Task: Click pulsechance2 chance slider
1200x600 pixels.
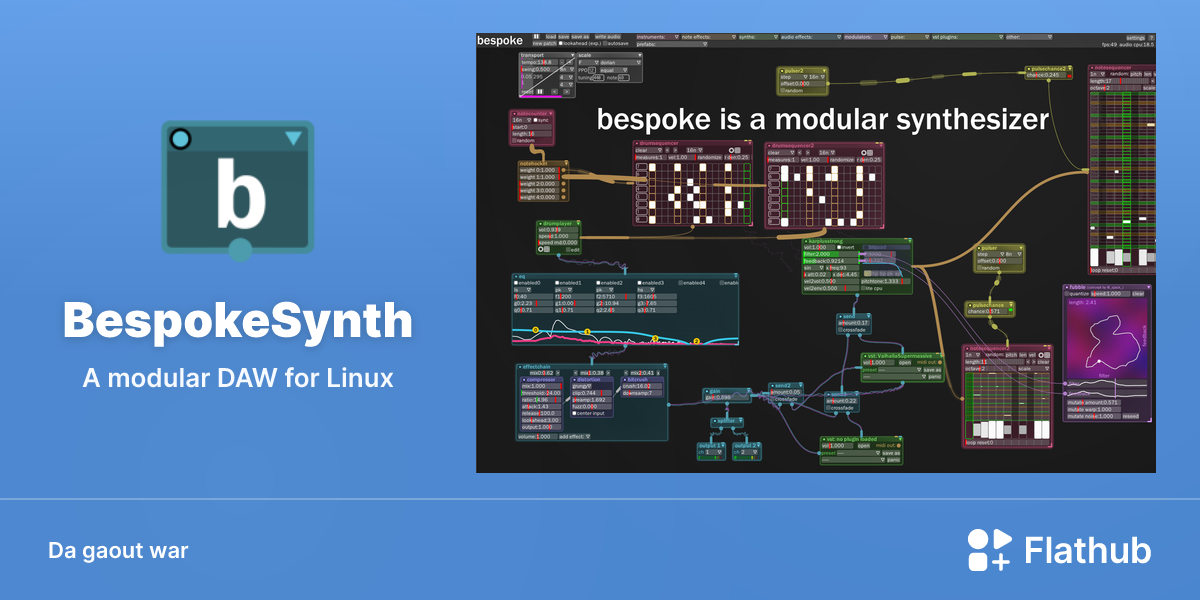Action: [x=1046, y=75]
